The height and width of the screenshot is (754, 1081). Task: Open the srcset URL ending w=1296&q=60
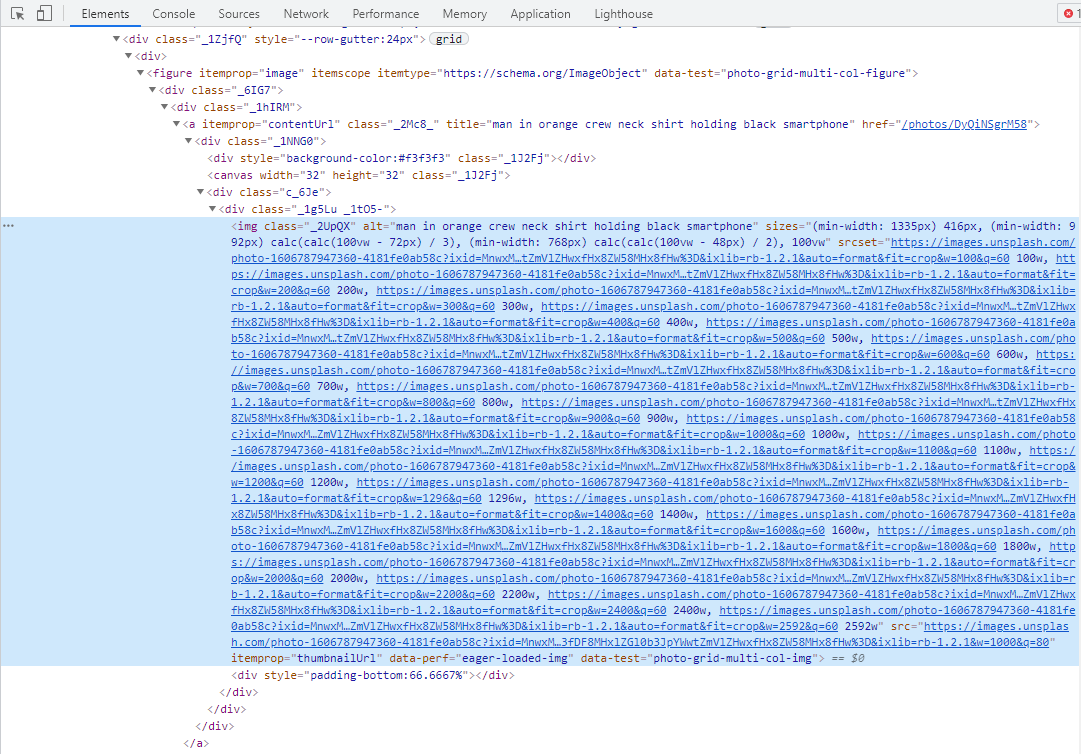click(653, 490)
